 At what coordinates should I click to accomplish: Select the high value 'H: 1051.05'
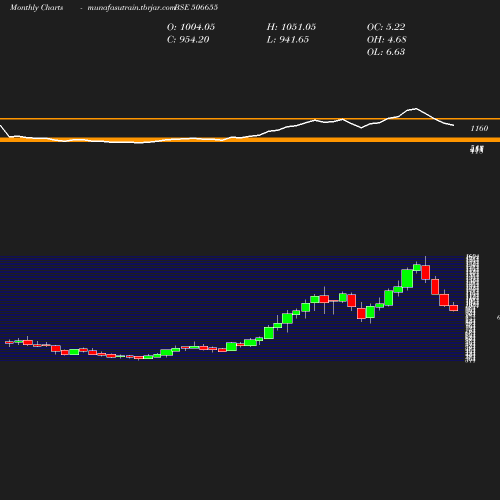click(x=291, y=27)
